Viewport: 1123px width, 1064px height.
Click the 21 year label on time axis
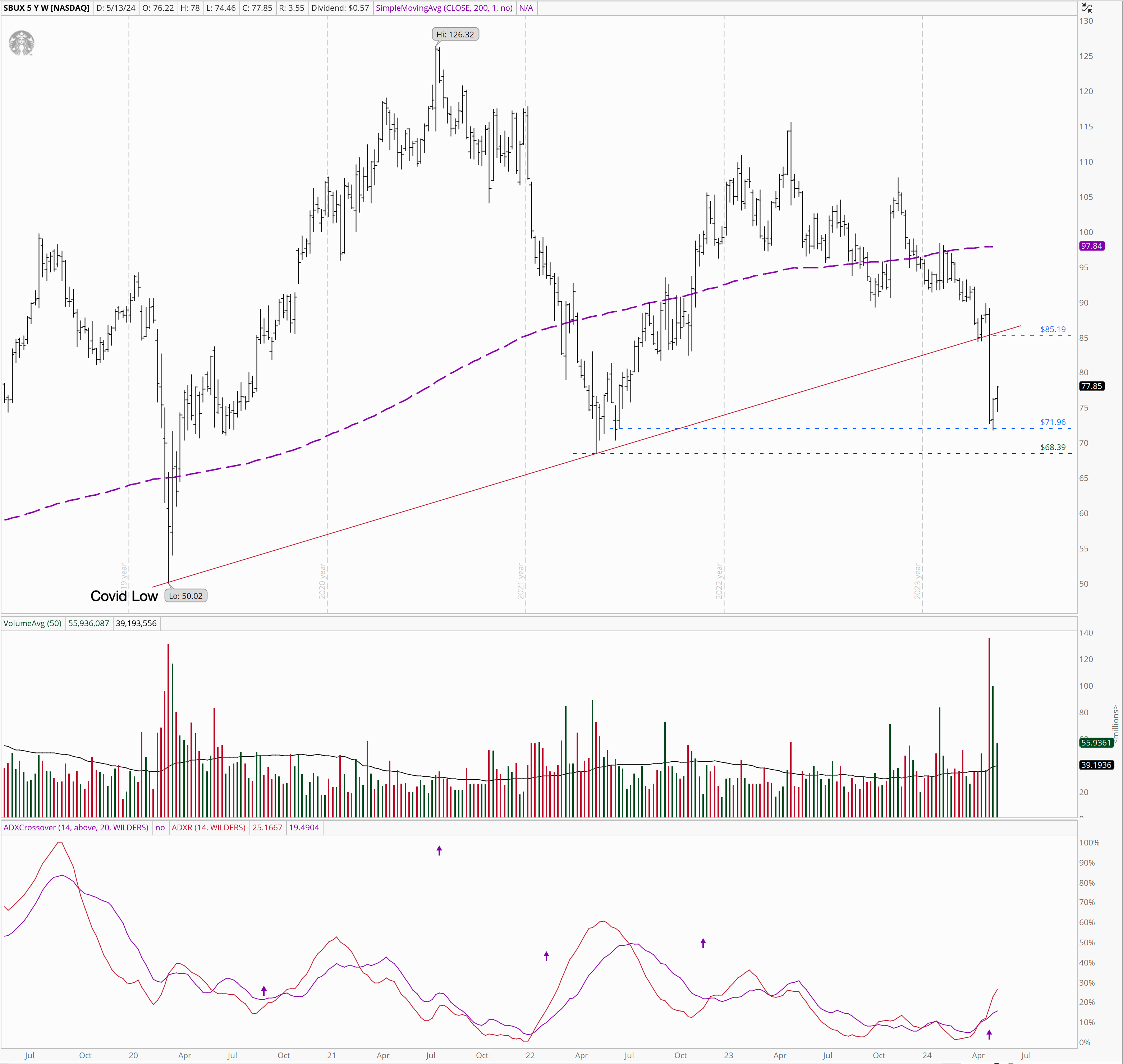[x=331, y=1055]
